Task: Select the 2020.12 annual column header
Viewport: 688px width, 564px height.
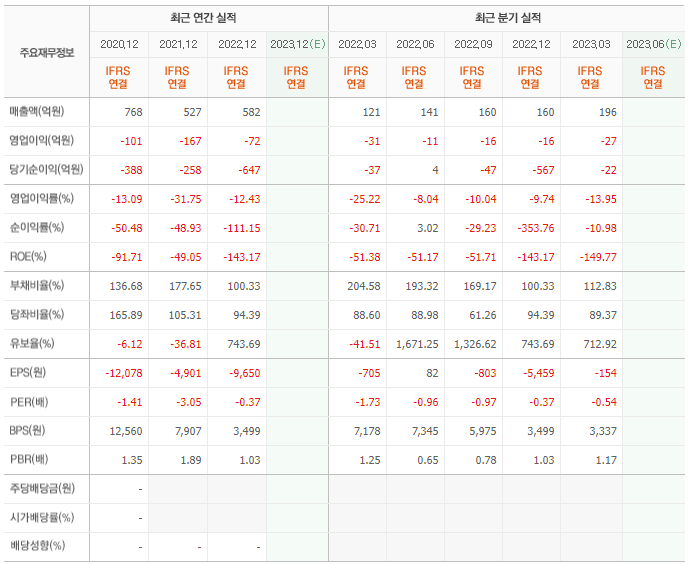Action: (119, 44)
